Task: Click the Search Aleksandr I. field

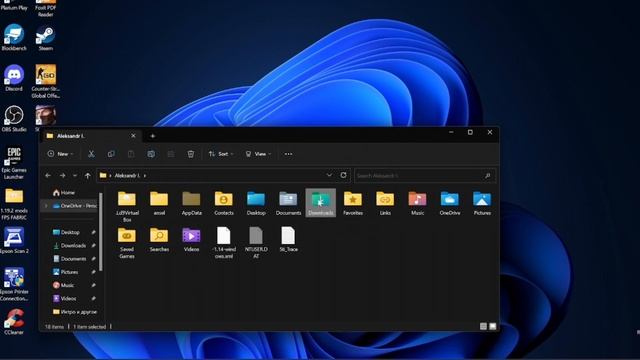Action: 425,176
